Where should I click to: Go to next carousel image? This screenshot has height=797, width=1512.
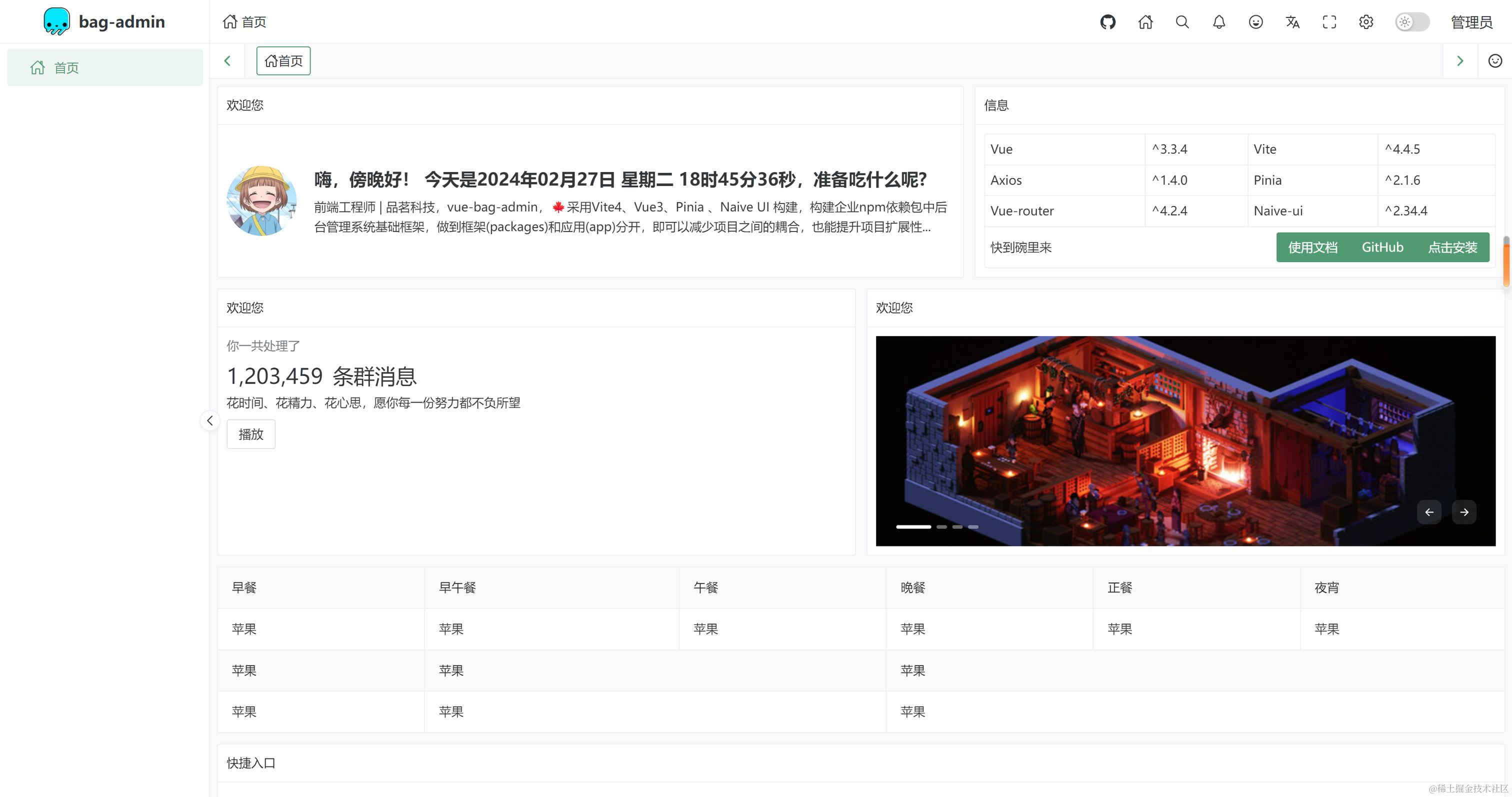pos(1464,512)
